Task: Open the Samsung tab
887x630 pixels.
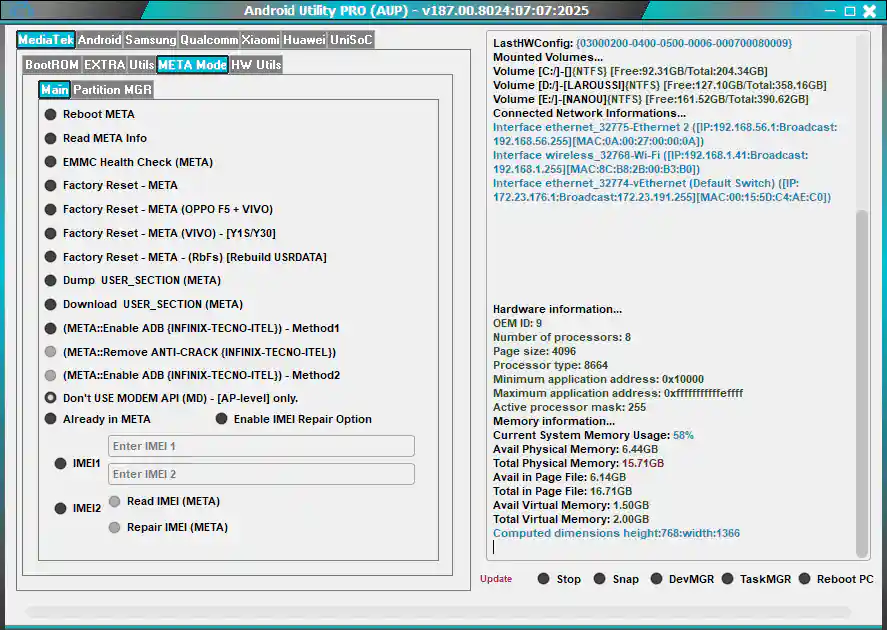Action: pyautogui.click(x=150, y=40)
